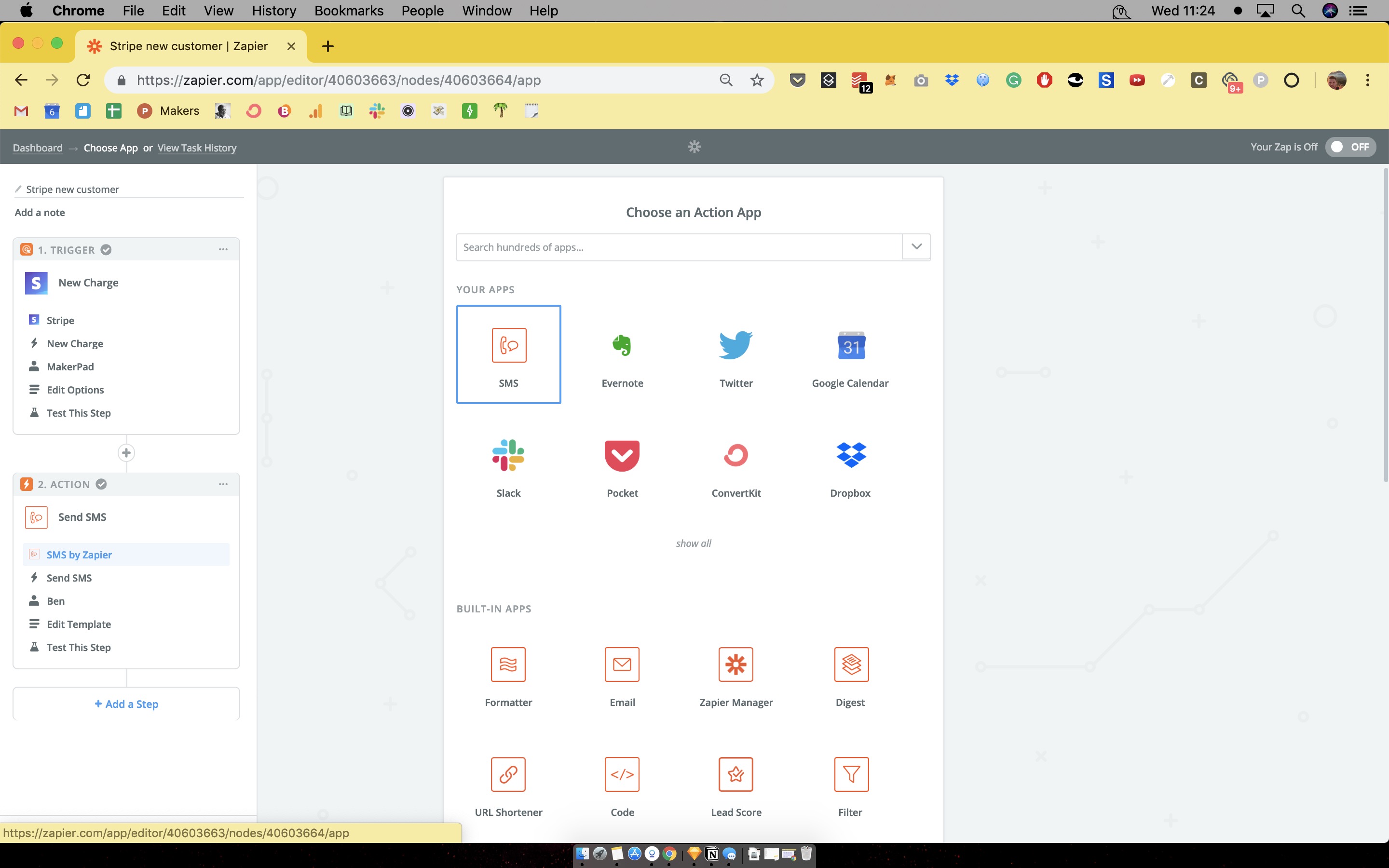Open the File menu
Screen dimensions: 1389x868
coord(133,11)
